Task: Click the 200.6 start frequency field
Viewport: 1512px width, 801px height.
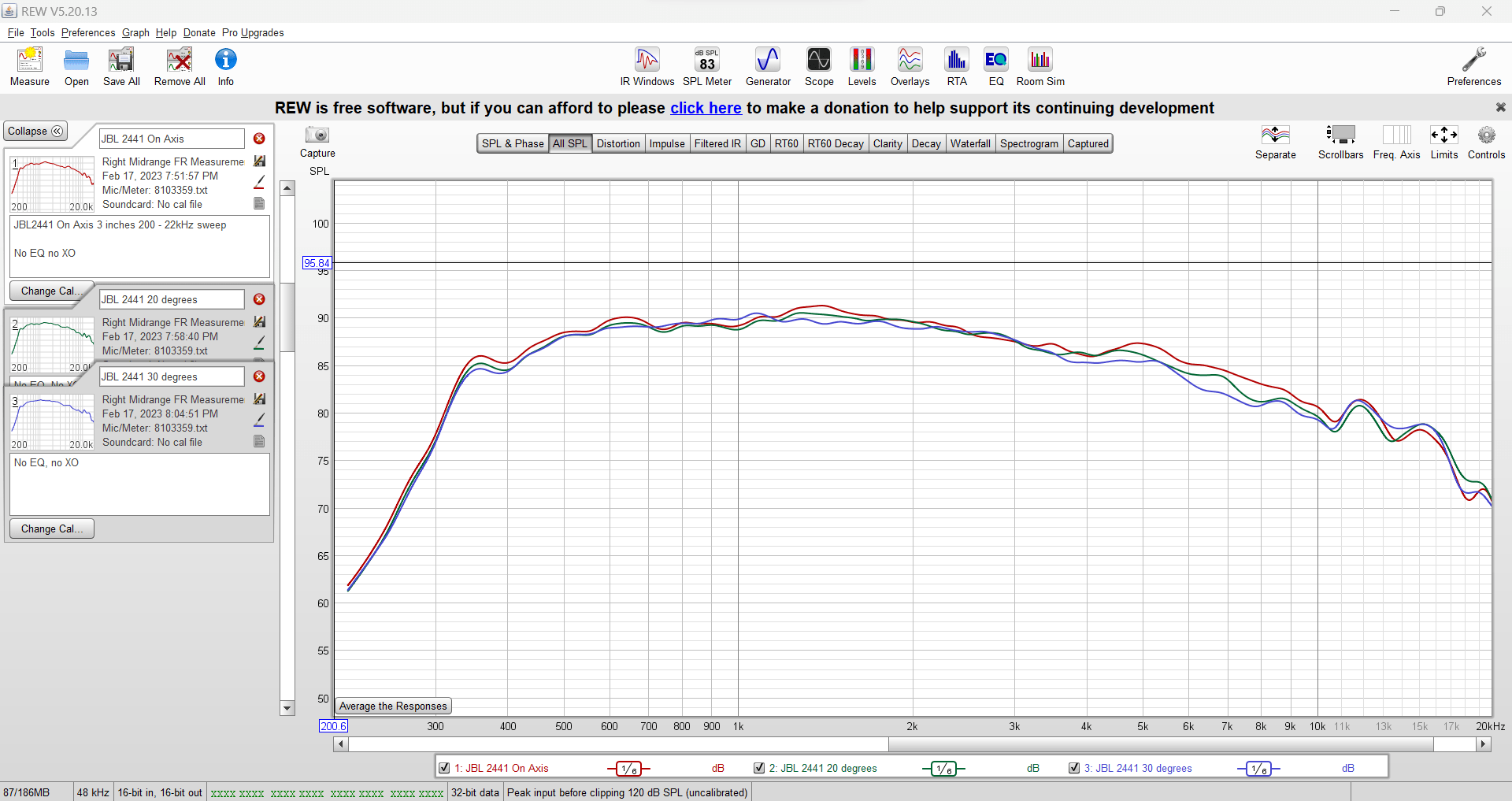Action: pos(333,726)
